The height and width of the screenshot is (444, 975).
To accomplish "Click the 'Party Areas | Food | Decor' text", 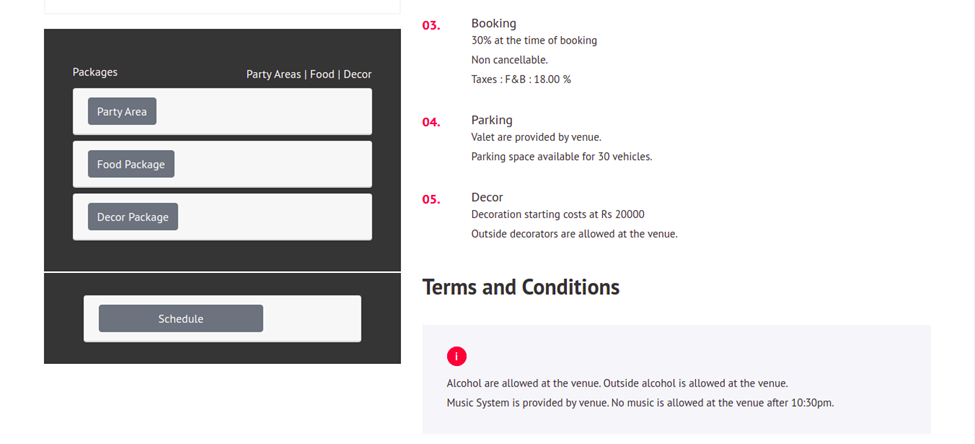I will (x=309, y=75).
